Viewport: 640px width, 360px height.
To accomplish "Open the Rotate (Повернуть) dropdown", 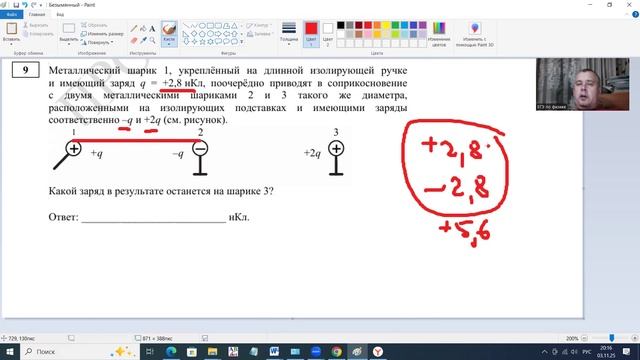I will click(x=97, y=42).
